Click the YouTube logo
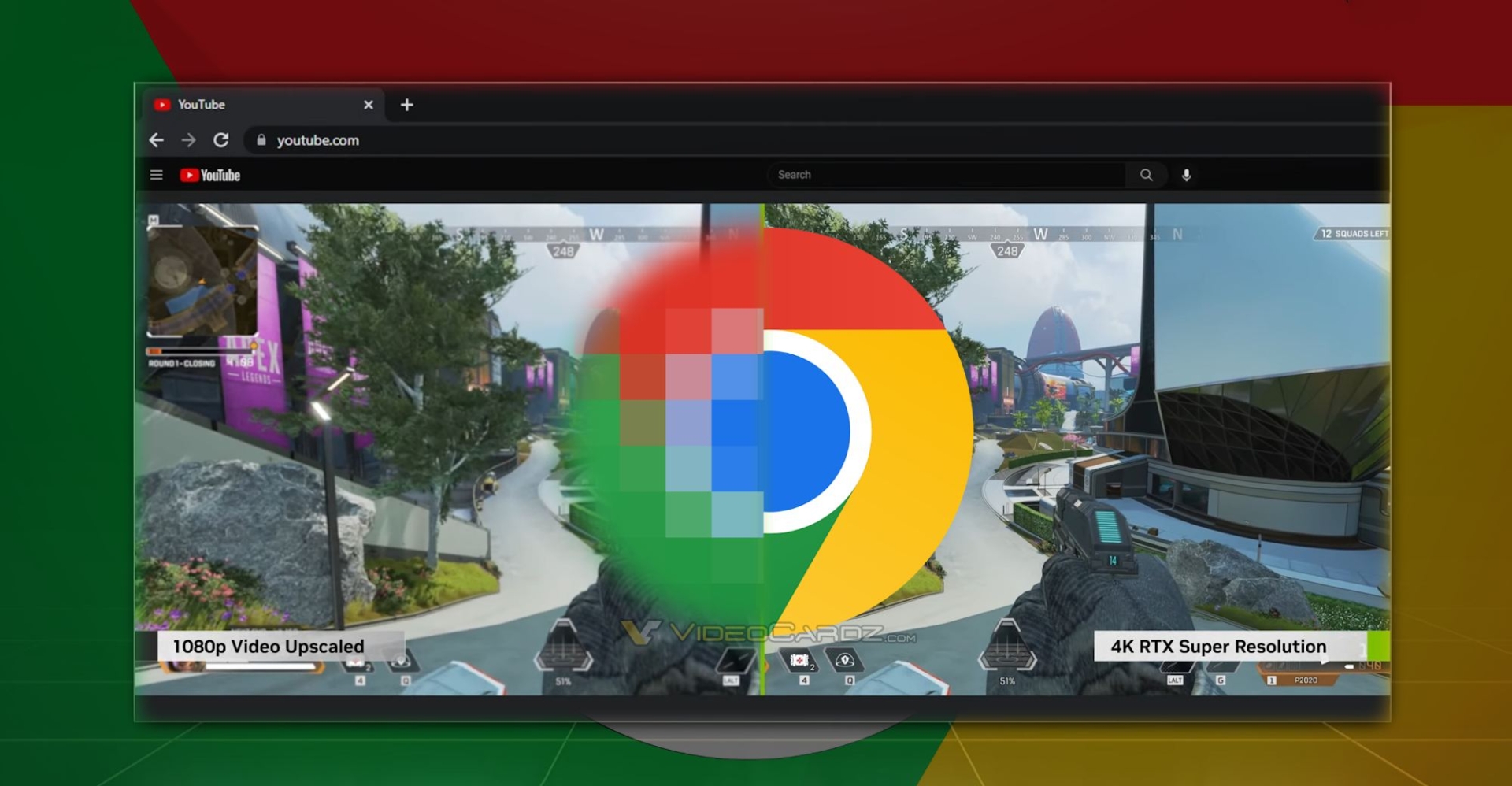The height and width of the screenshot is (786, 1512). 209,175
